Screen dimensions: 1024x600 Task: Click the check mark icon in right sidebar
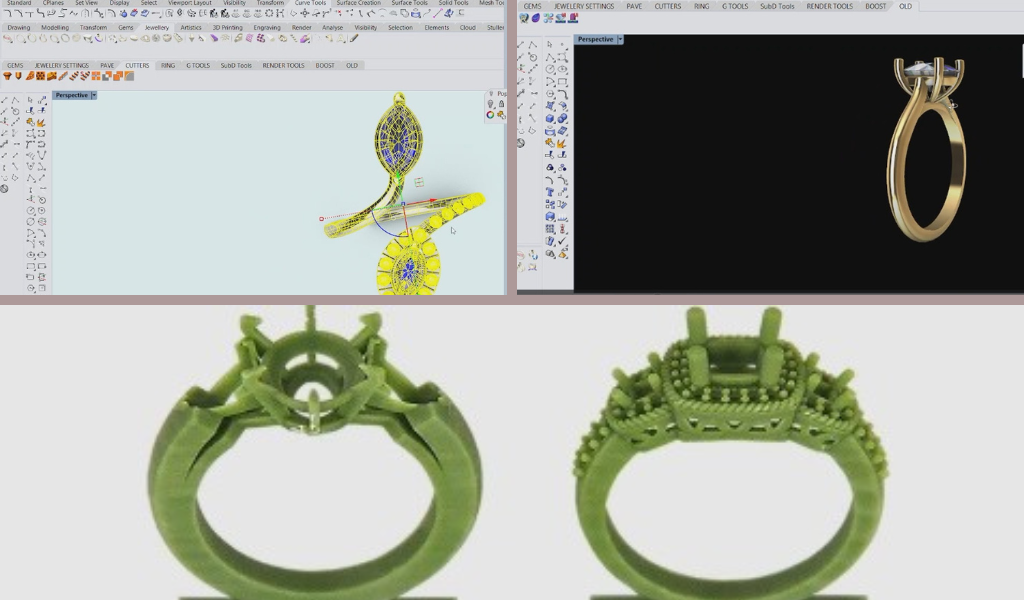click(x=562, y=241)
